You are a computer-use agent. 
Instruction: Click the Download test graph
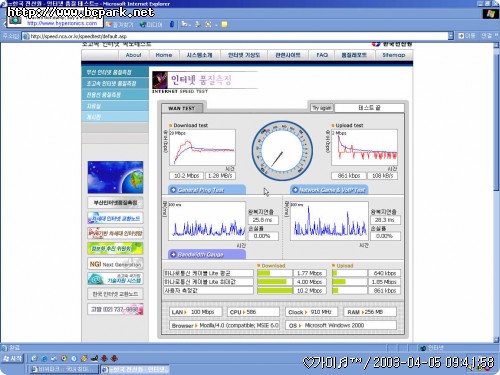(x=202, y=148)
